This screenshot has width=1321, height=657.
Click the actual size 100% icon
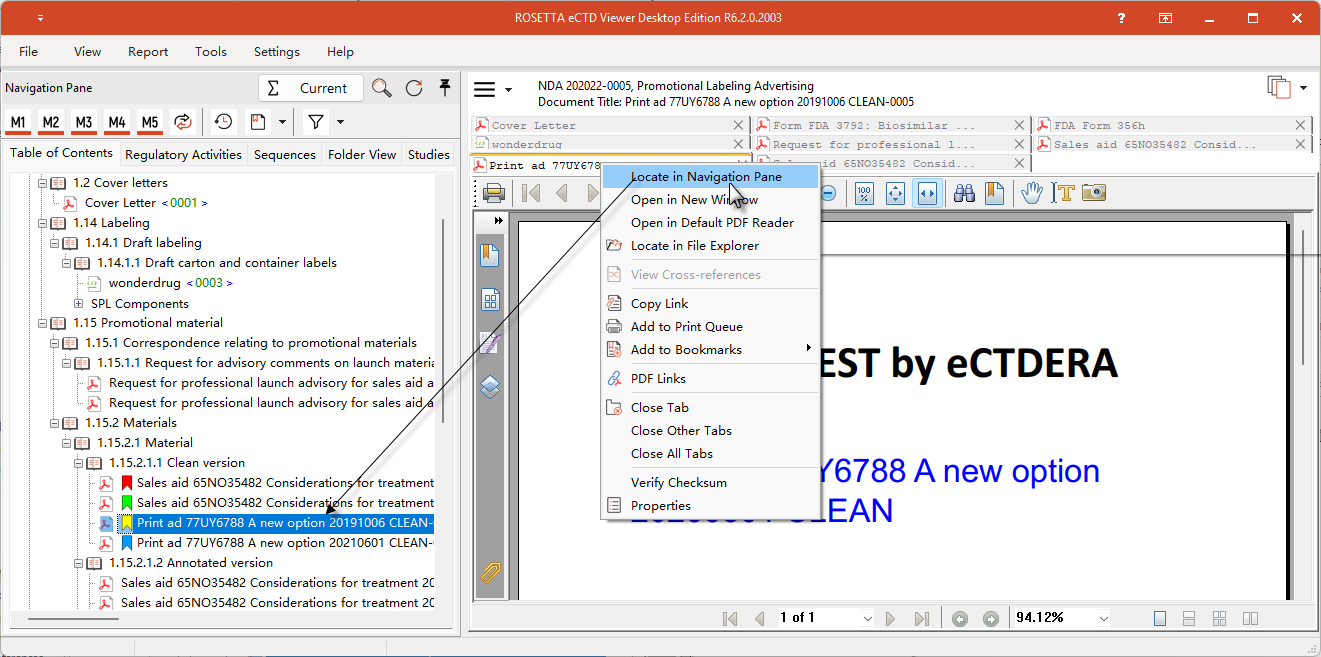[x=864, y=193]
